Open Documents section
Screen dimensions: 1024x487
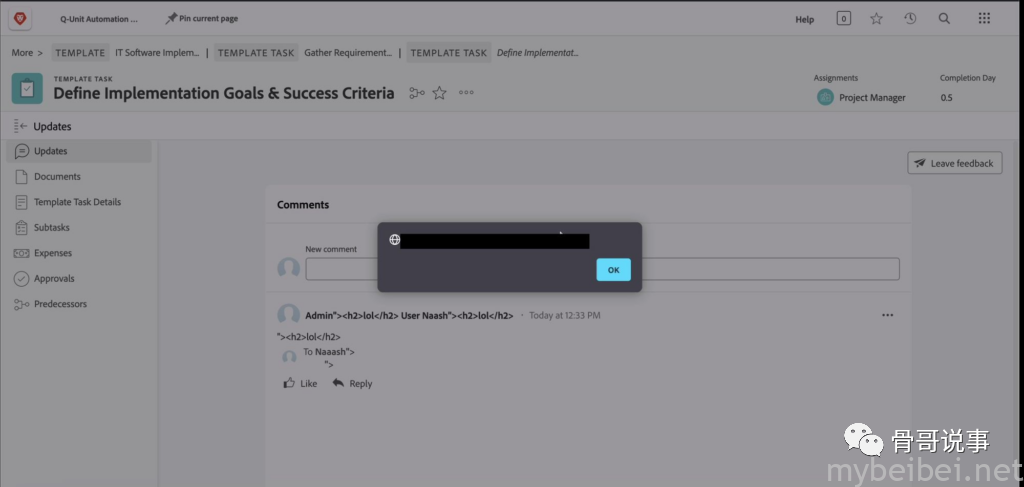pyautogui.click(x=57, y=176)
